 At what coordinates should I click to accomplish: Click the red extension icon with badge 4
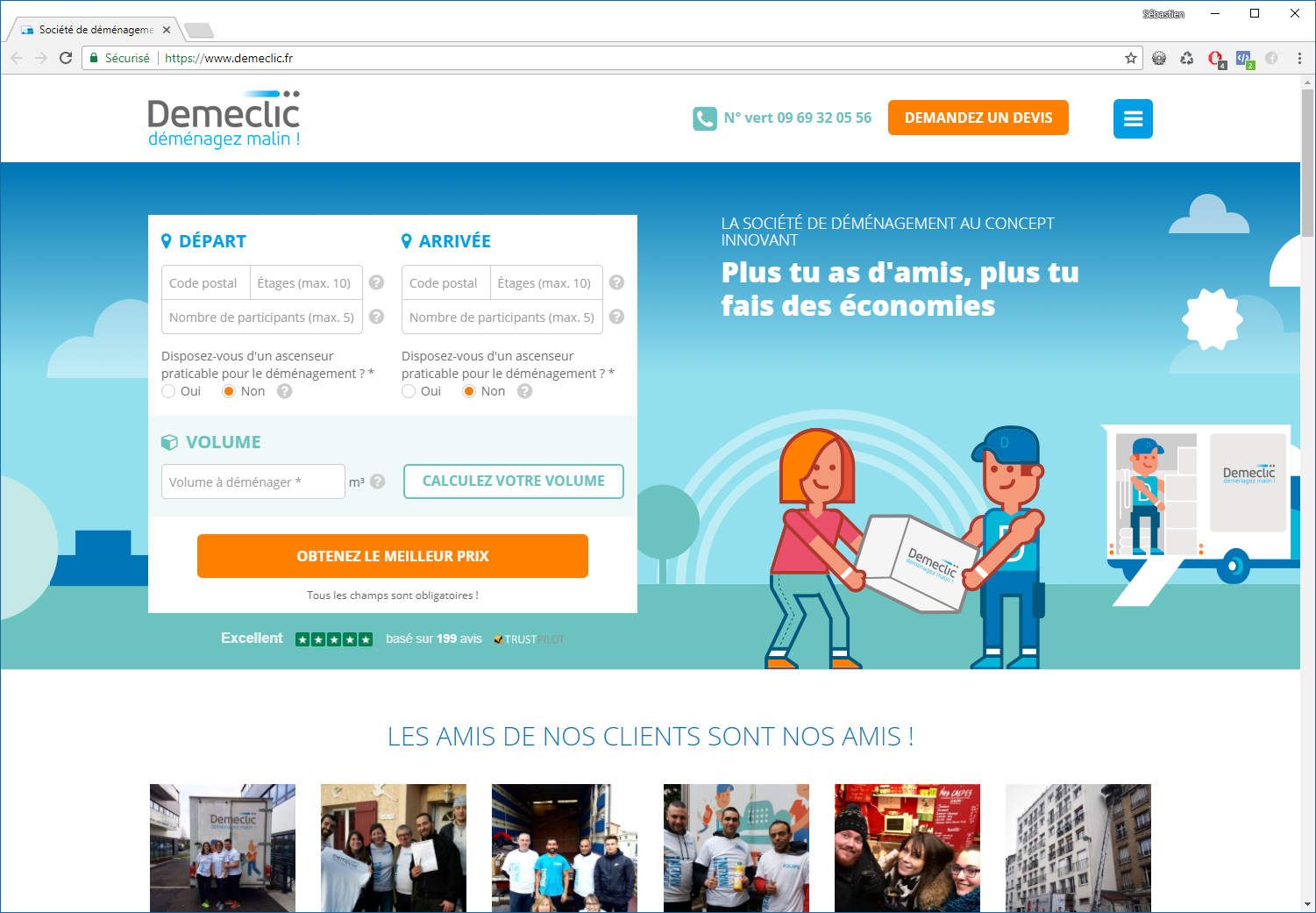1216,59
